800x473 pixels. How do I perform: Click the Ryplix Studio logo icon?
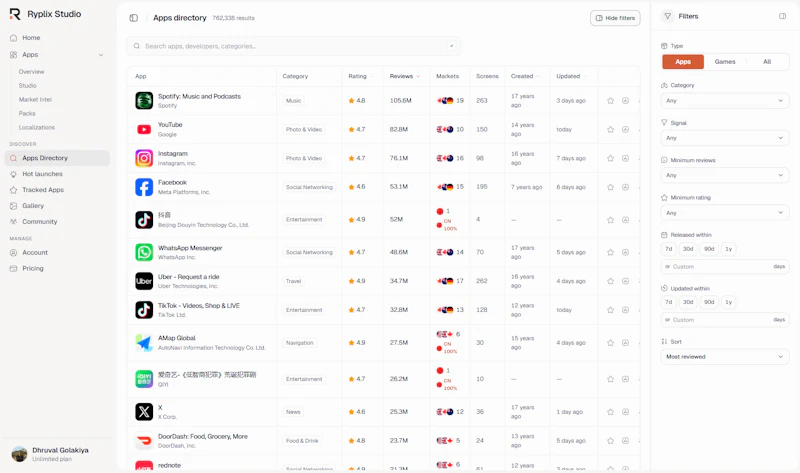tap(15, 14)
